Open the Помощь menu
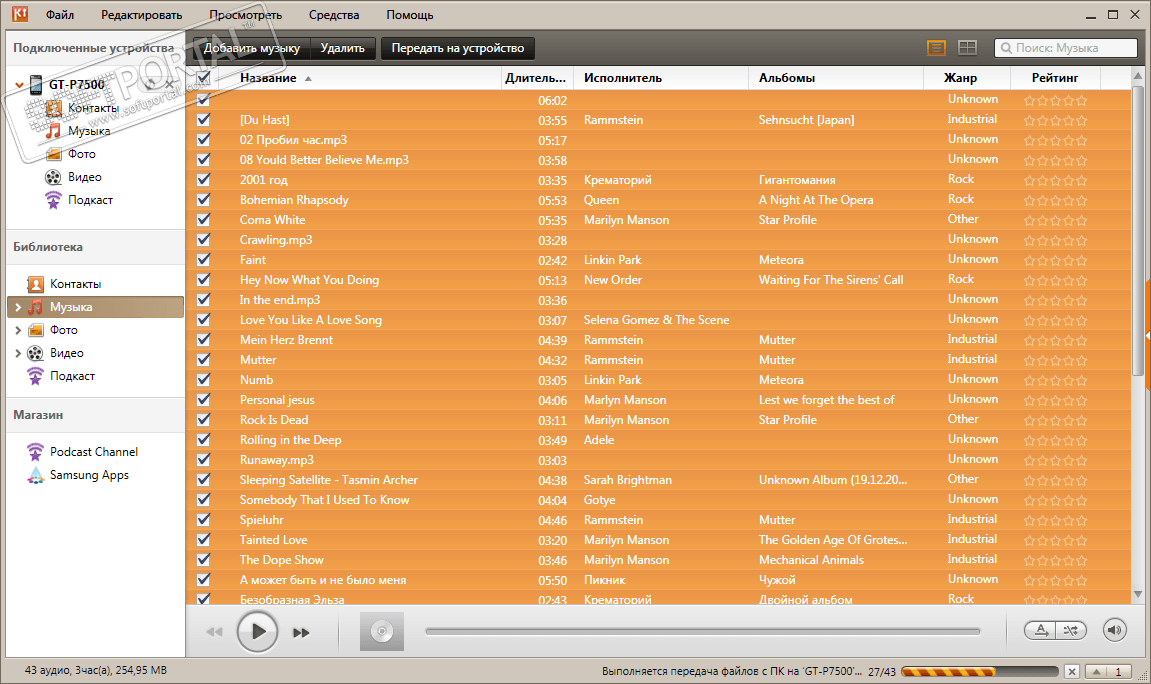Screen dimensions: 1151x684 [410, 15]
